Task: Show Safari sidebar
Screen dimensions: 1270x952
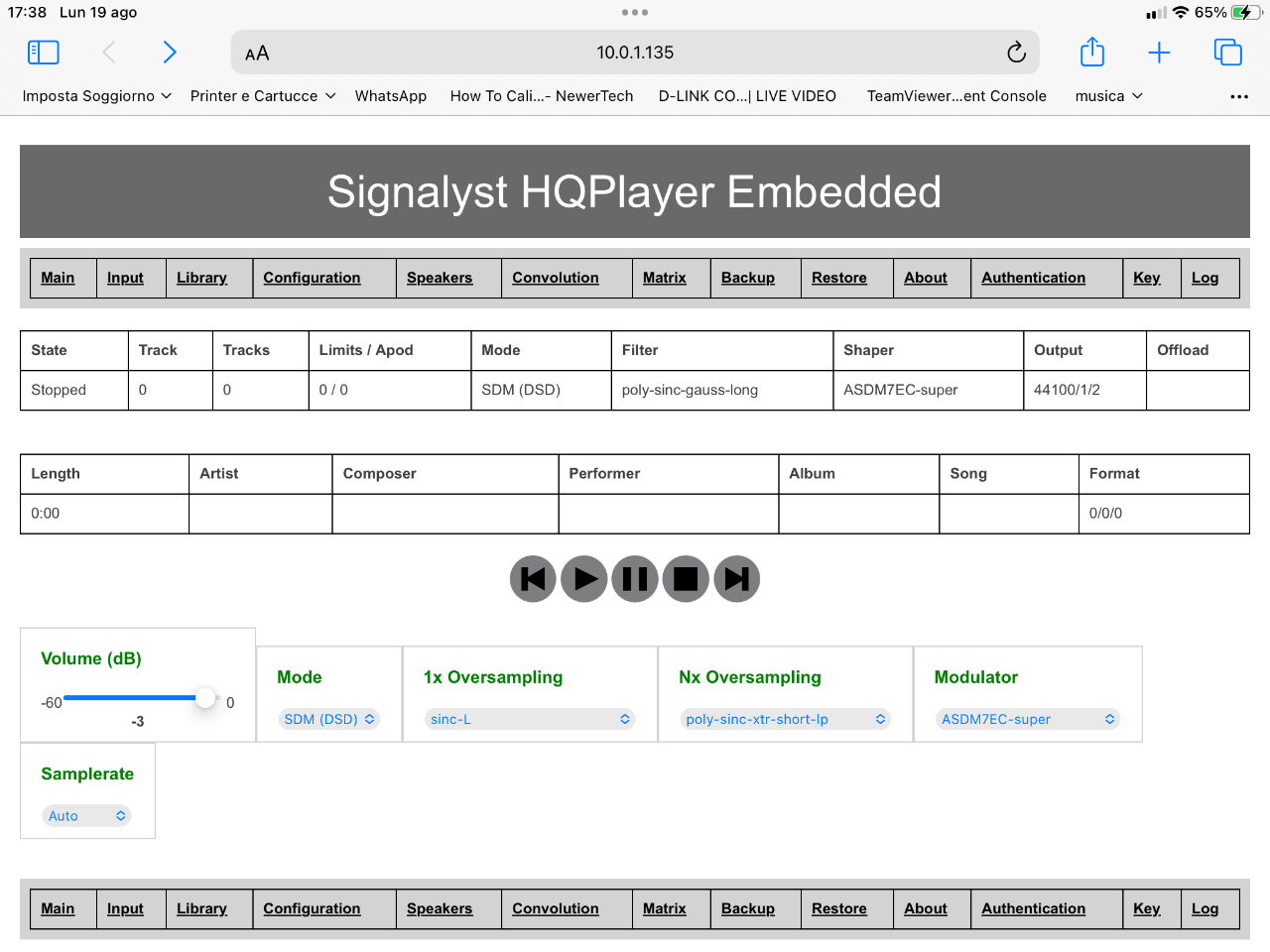Action: (44, 53)
